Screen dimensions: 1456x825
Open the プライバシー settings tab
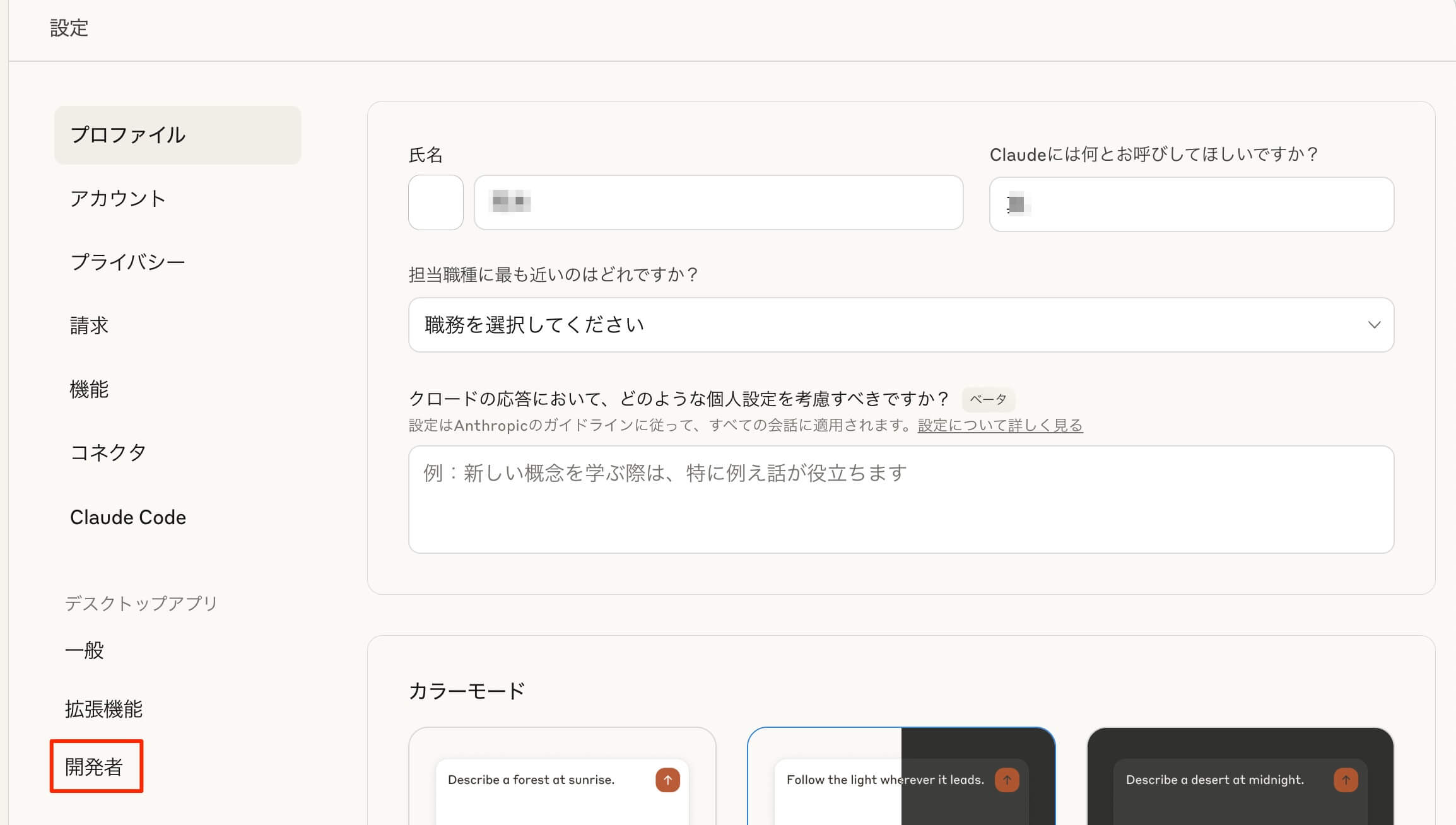pos(128,262)
